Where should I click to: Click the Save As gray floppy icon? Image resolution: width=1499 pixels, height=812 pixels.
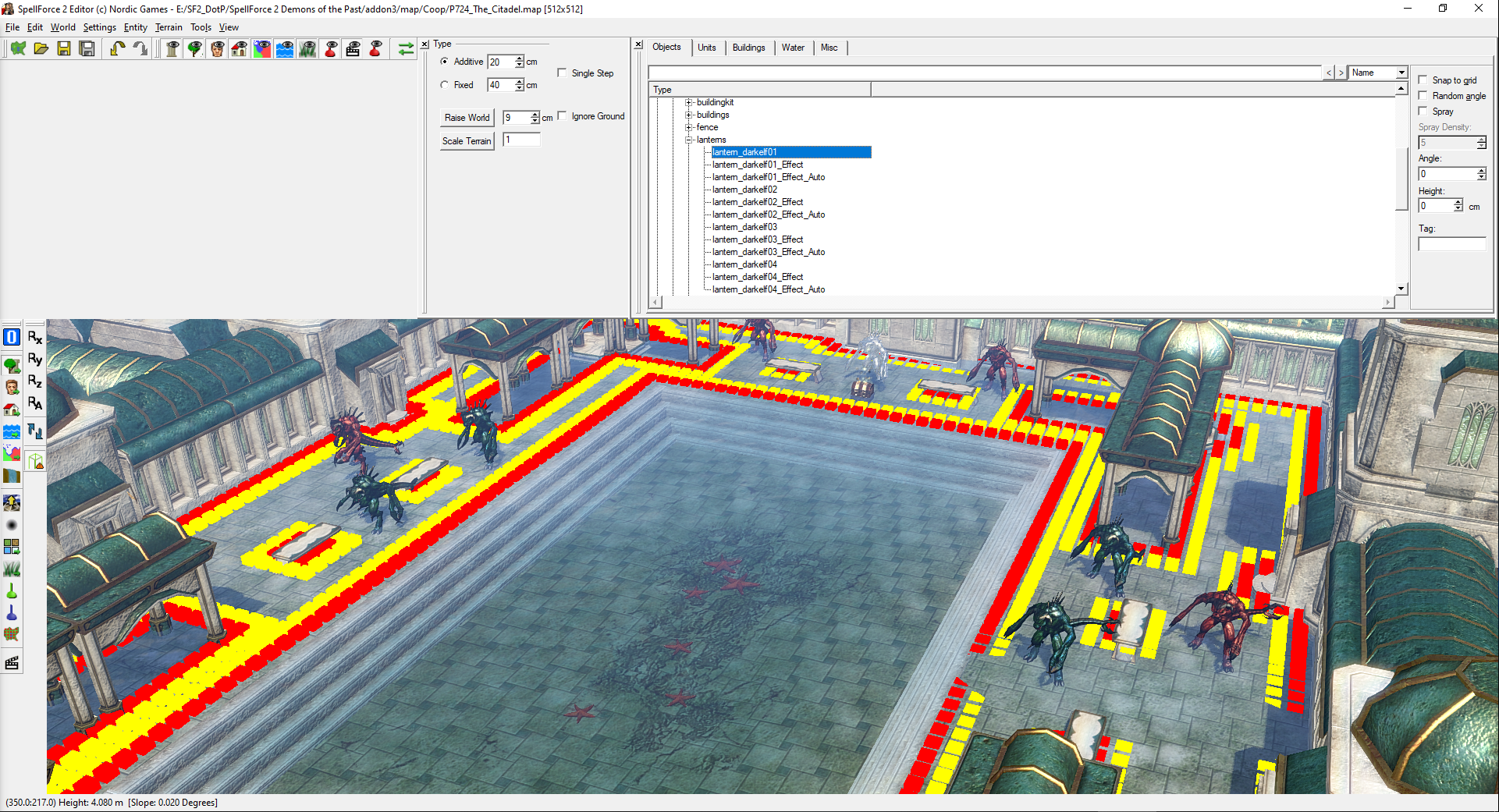(87, 49)
